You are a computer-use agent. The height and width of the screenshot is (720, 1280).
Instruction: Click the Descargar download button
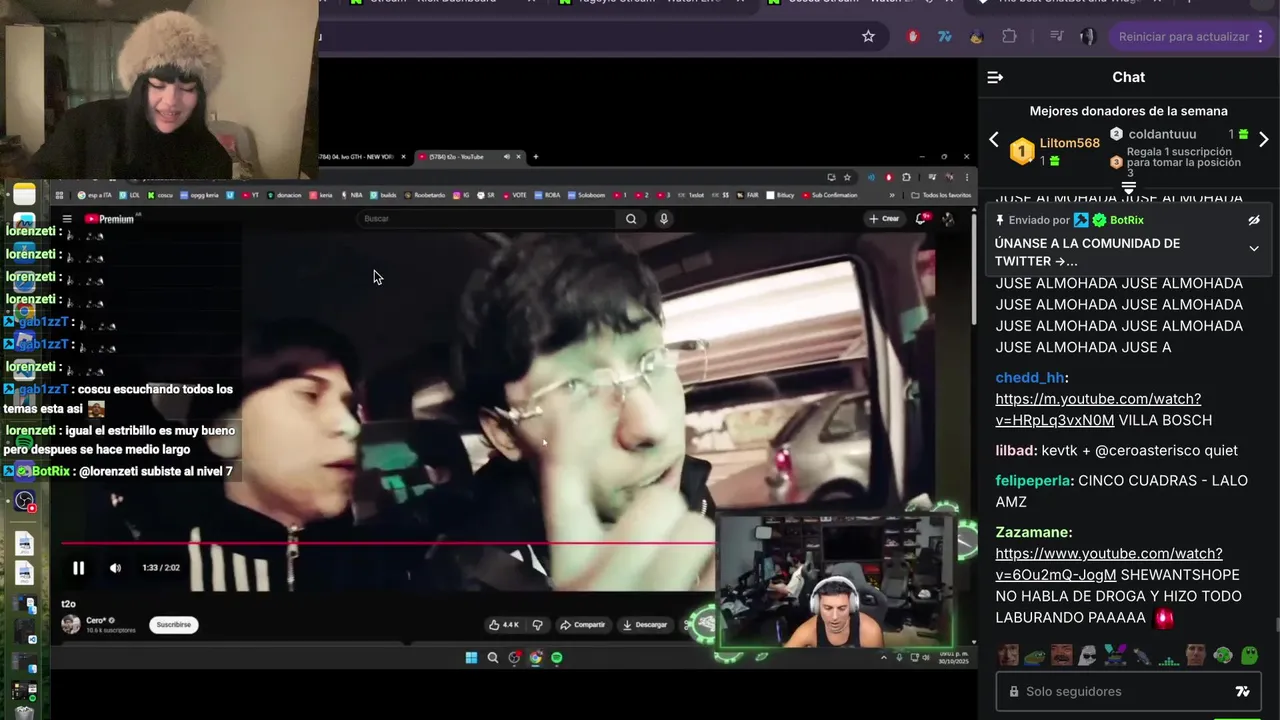[645, 624]
